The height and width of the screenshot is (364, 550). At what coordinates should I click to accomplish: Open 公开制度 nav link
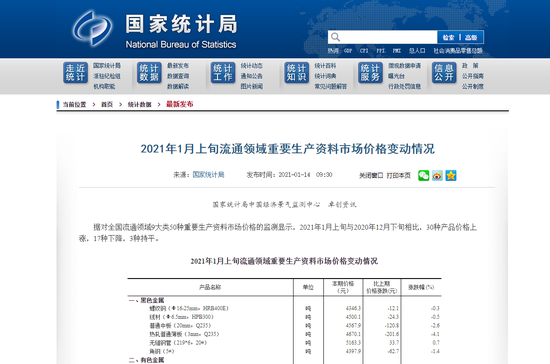pyautogui.click(x=472, y=86)
